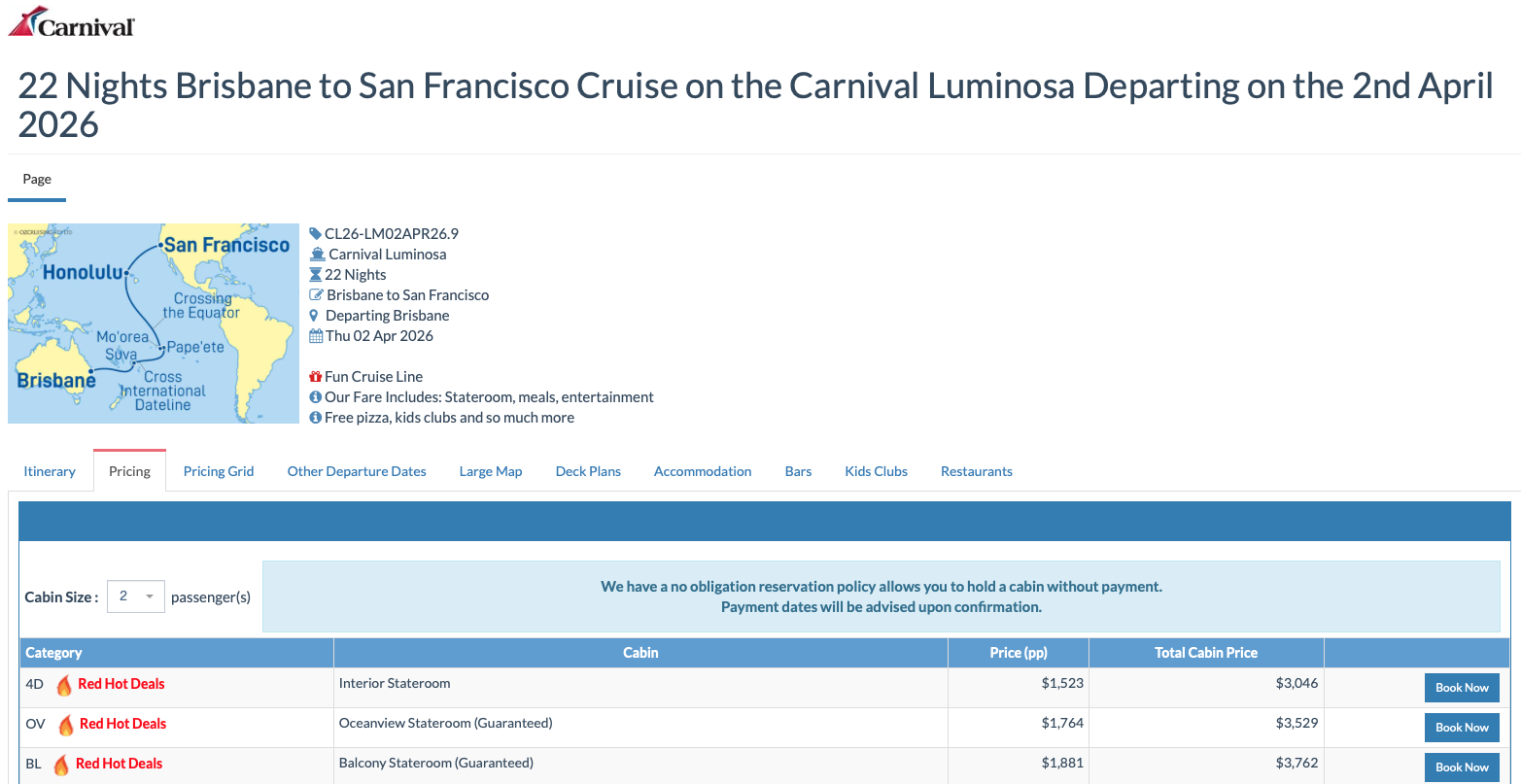Click the hourglass icon beside 22 Nights
The height and width of the screenshot is (784, 1521).
click(315, 275)
